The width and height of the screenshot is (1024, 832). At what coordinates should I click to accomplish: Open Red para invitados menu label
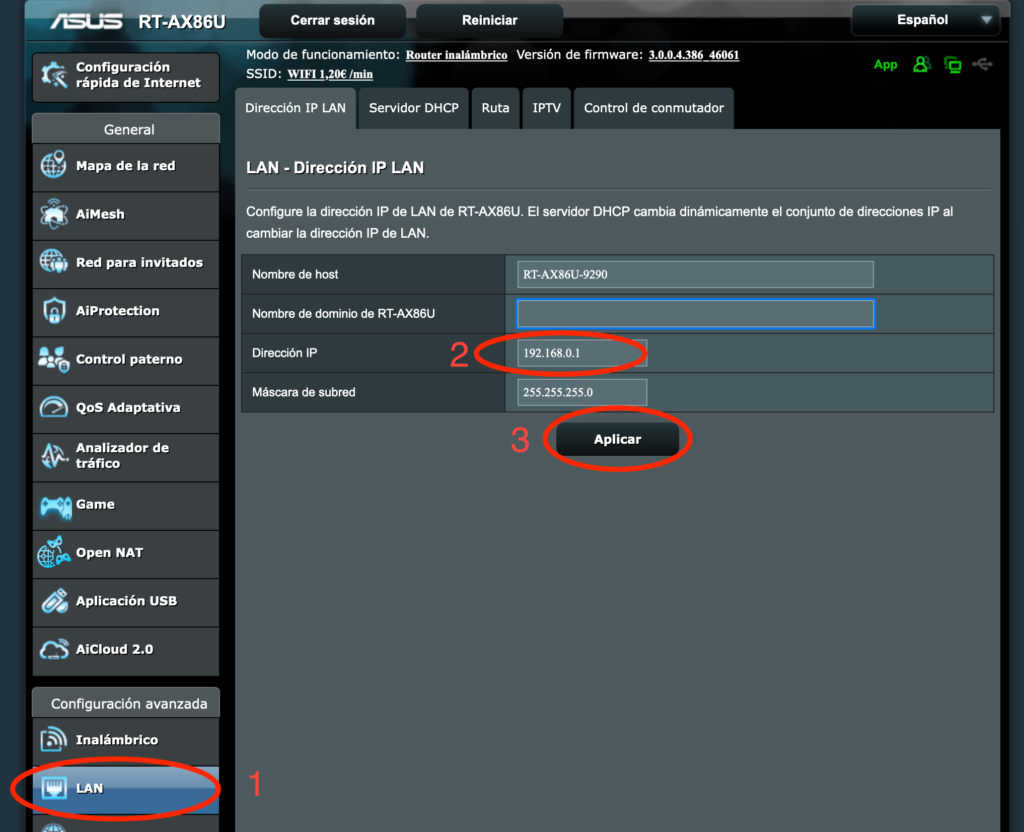[139, 263]
